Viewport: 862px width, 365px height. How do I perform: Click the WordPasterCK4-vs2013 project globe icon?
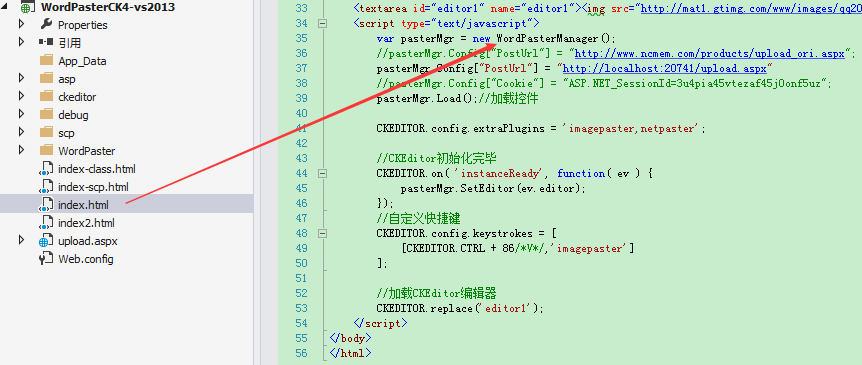click(26, 7)
